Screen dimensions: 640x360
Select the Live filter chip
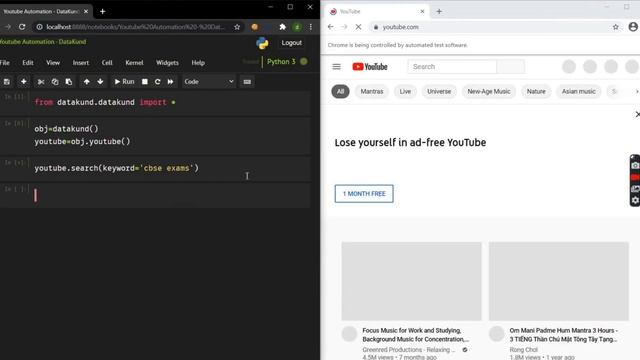point(405,91)
